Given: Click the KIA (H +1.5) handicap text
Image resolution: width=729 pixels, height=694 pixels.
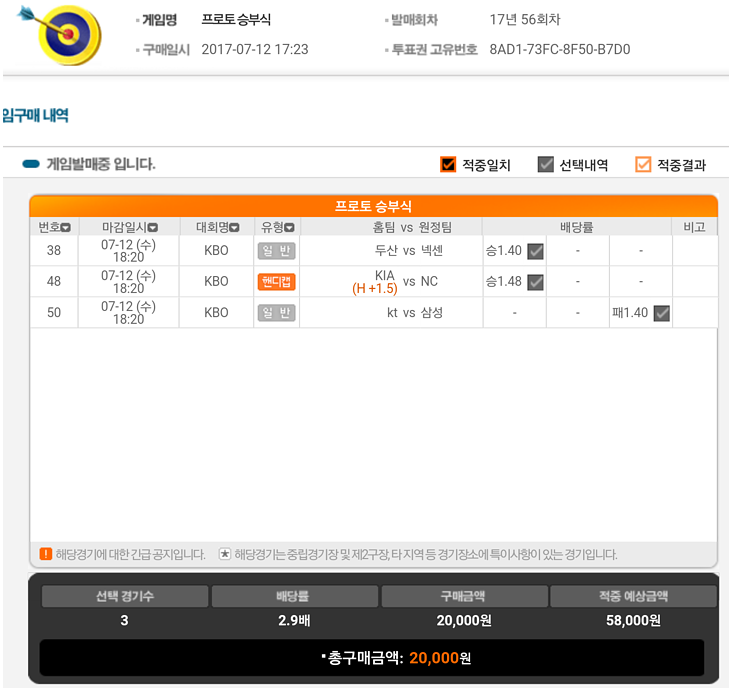Looking at the screenshot, I should tap(375, 282).
